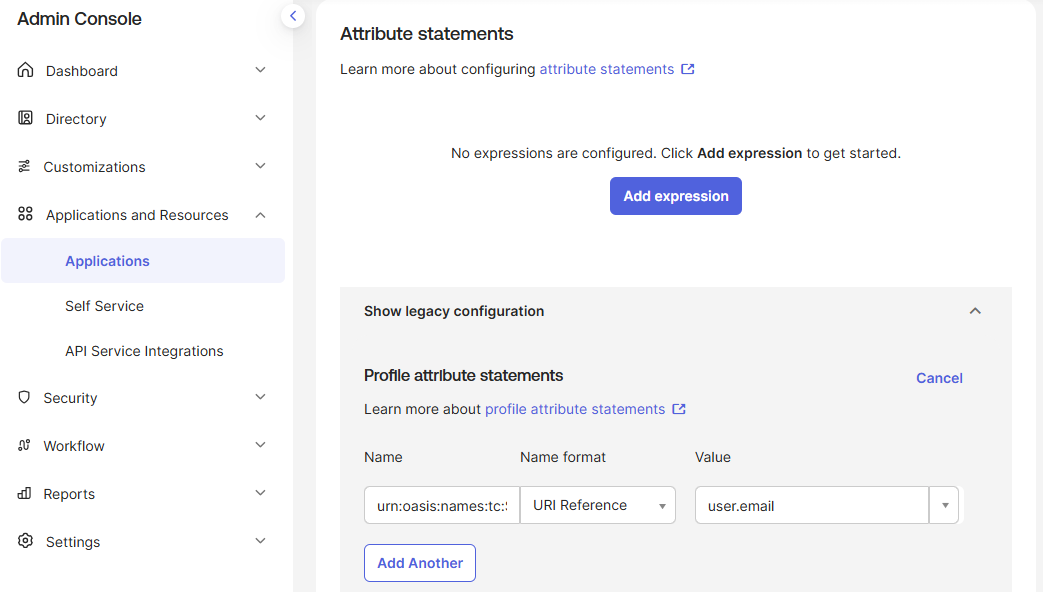Open the URI Reference name format dropdown

pos(598,505)
